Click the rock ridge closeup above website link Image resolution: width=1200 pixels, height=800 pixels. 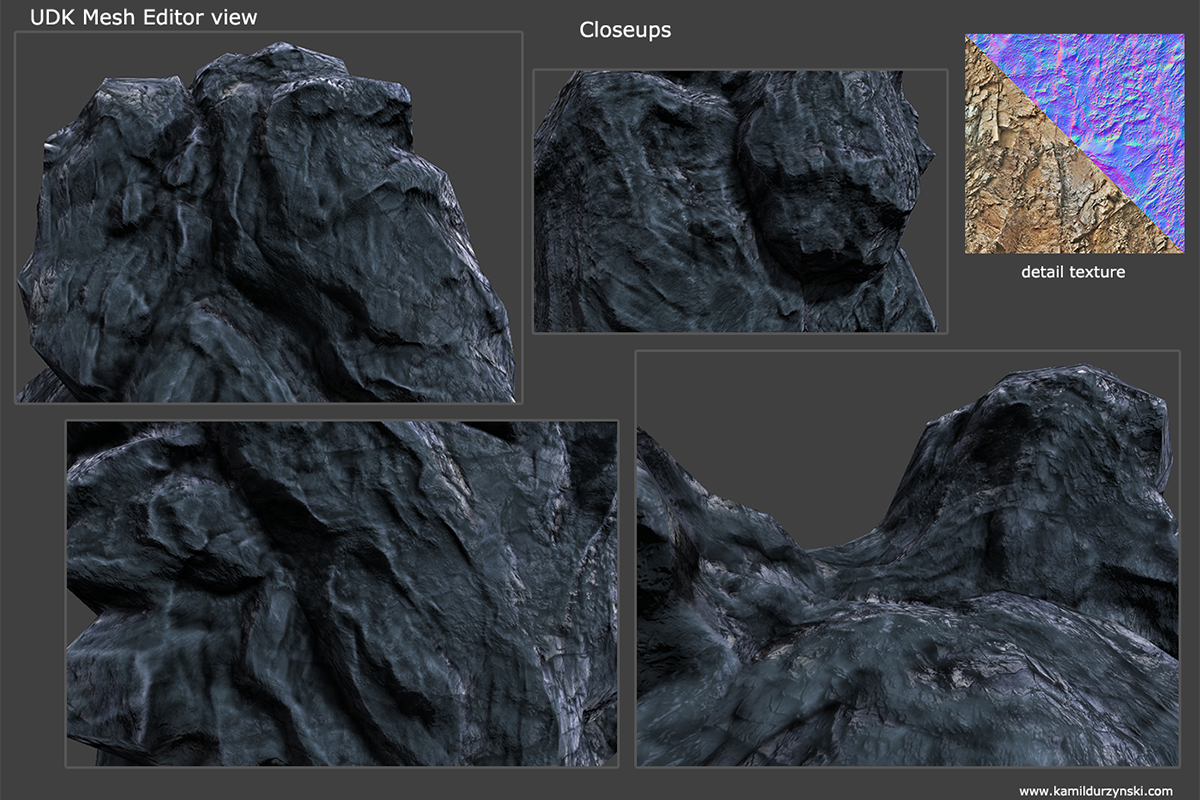click(908, 558)
